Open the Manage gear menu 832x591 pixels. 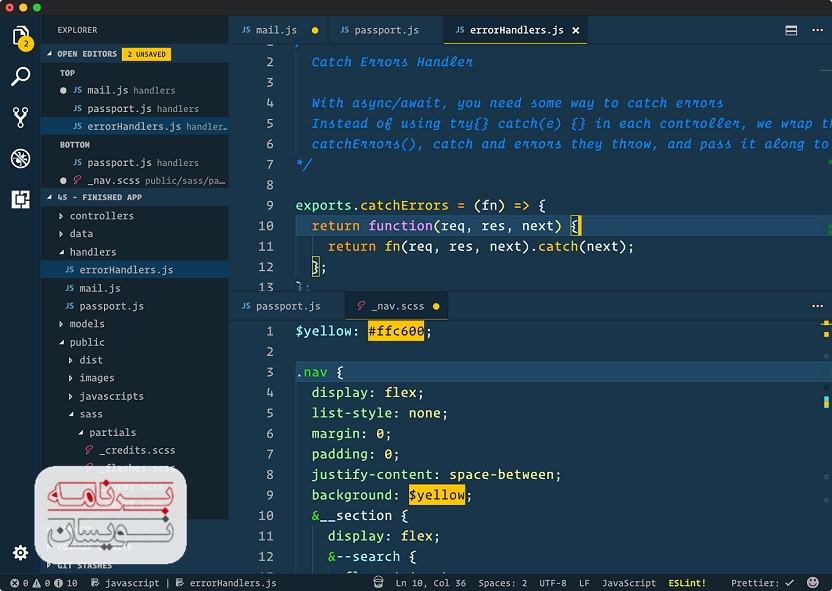[20, 552]
